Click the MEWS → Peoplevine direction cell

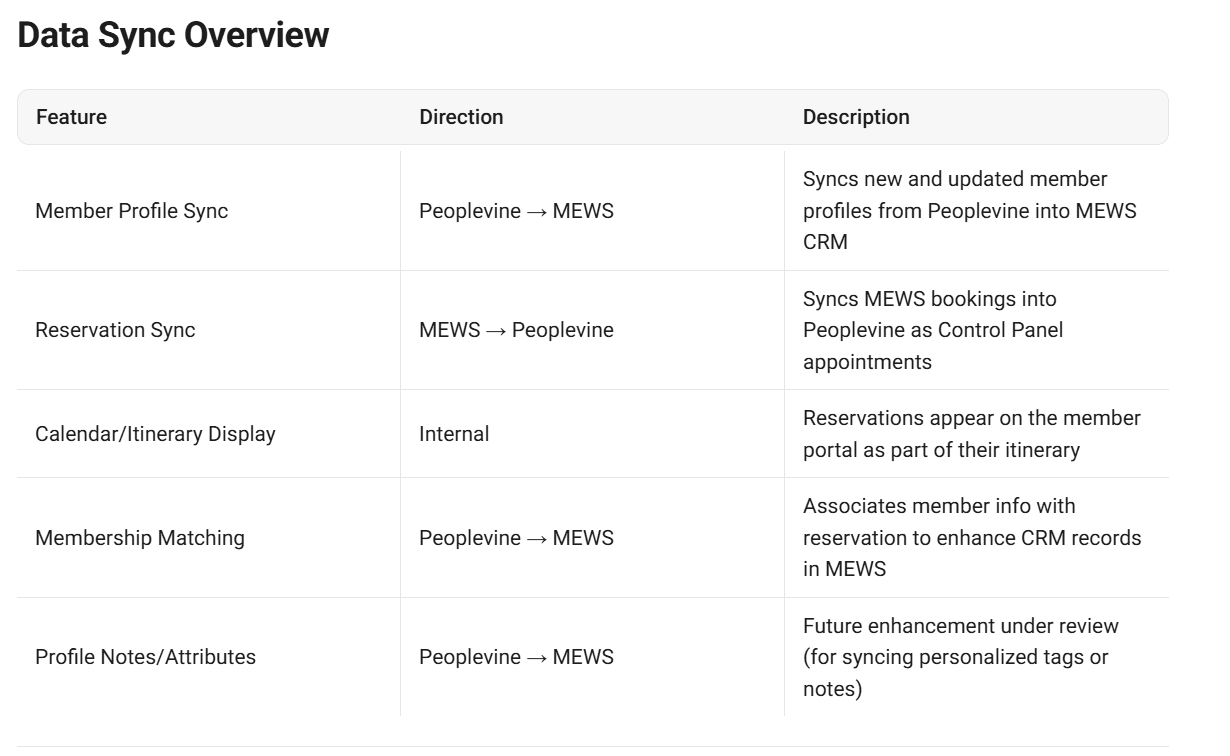click(516, 330)
